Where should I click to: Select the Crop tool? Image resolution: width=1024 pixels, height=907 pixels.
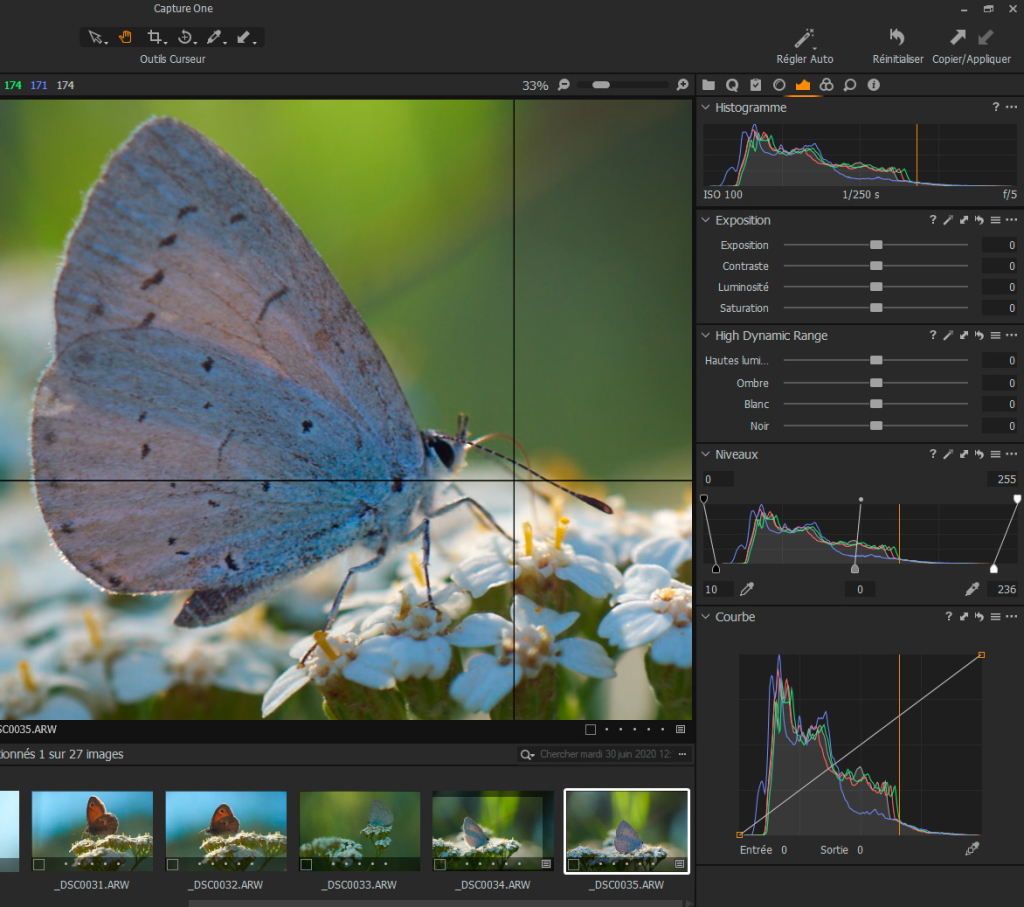pyautogui.click(x=155, y=37)
